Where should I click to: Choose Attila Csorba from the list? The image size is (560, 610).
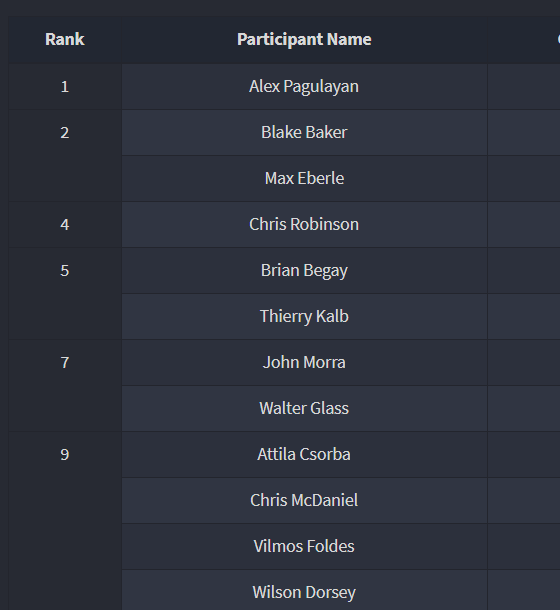304,454
